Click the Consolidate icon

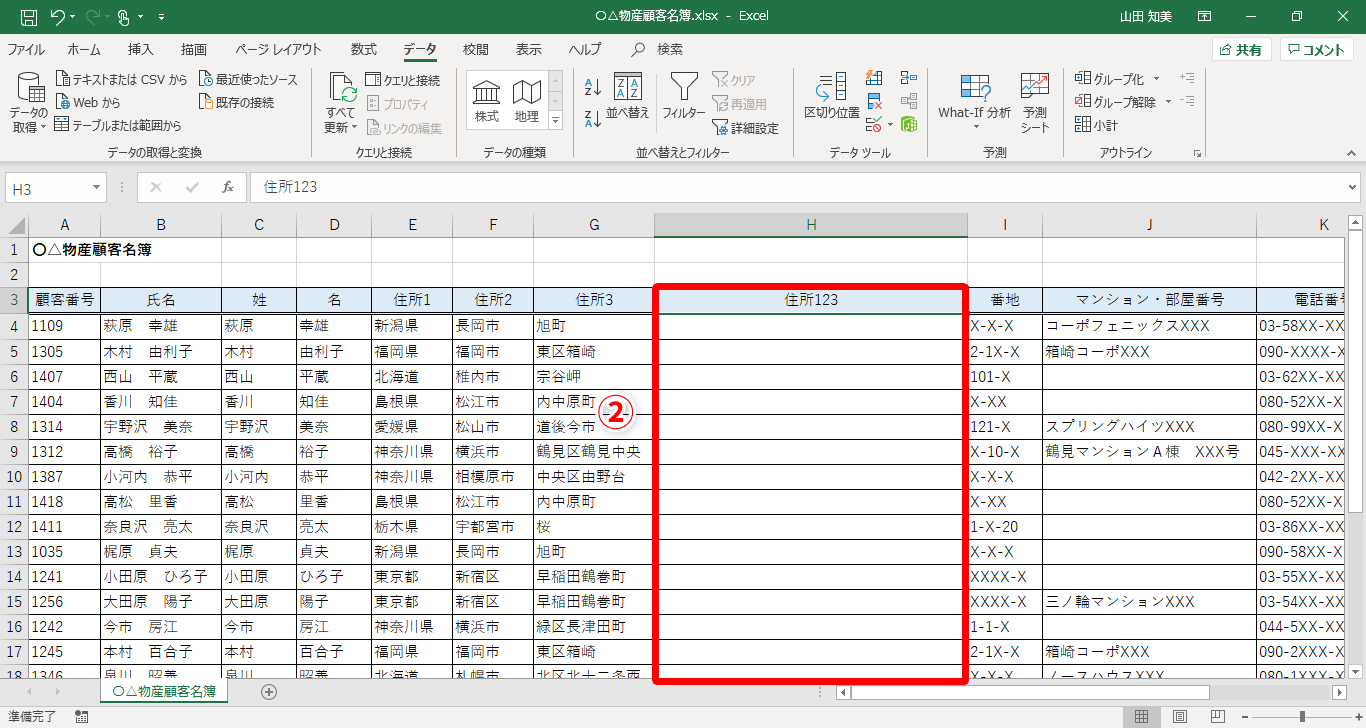tap(909, 78)
